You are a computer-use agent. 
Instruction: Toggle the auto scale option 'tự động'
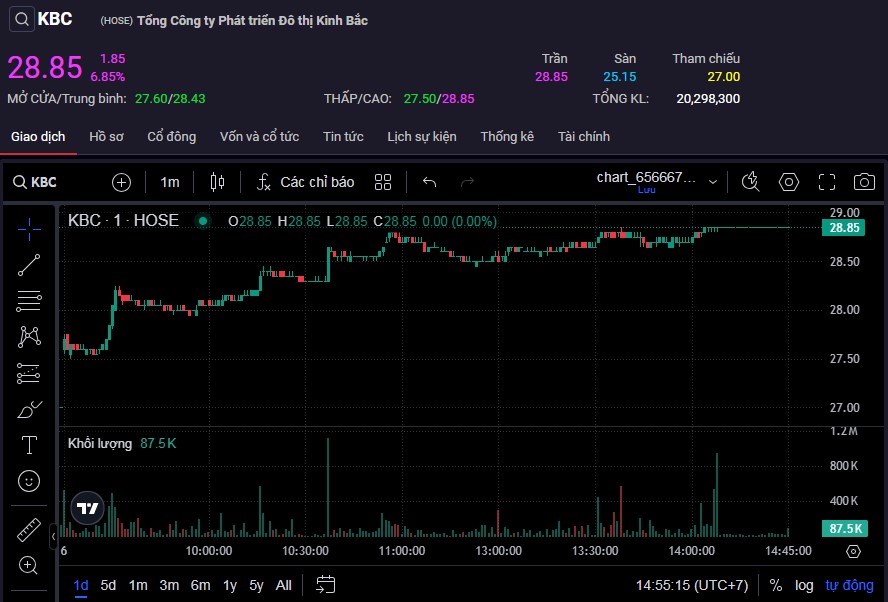[849, 585]
